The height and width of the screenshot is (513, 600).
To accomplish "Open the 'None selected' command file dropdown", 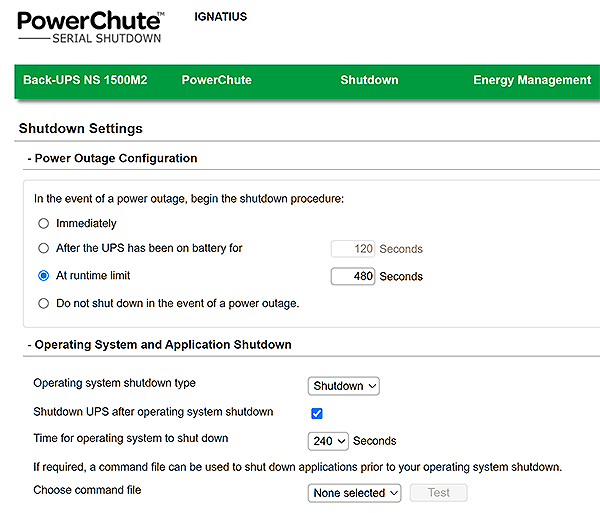I will point(354,493).
